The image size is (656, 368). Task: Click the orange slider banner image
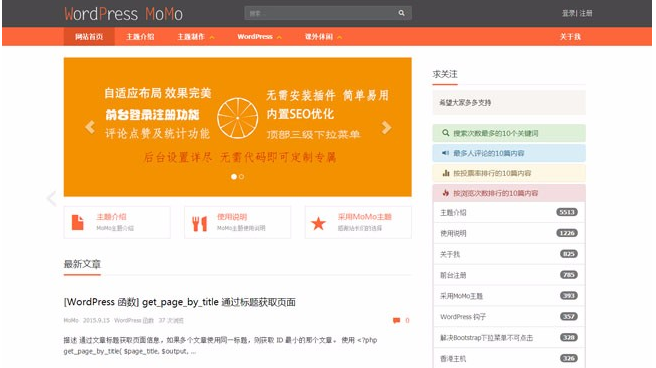coord(238,127)
